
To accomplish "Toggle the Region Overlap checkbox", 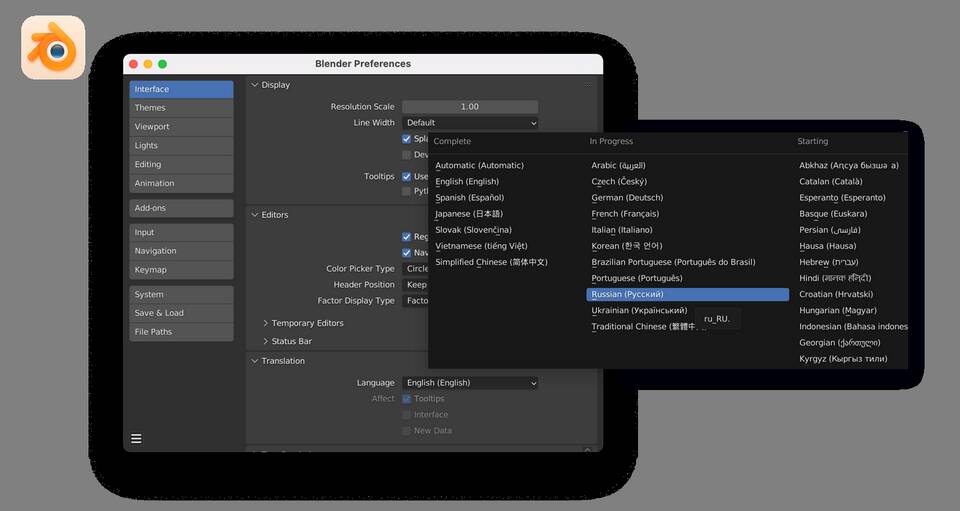I will point(407,237).
